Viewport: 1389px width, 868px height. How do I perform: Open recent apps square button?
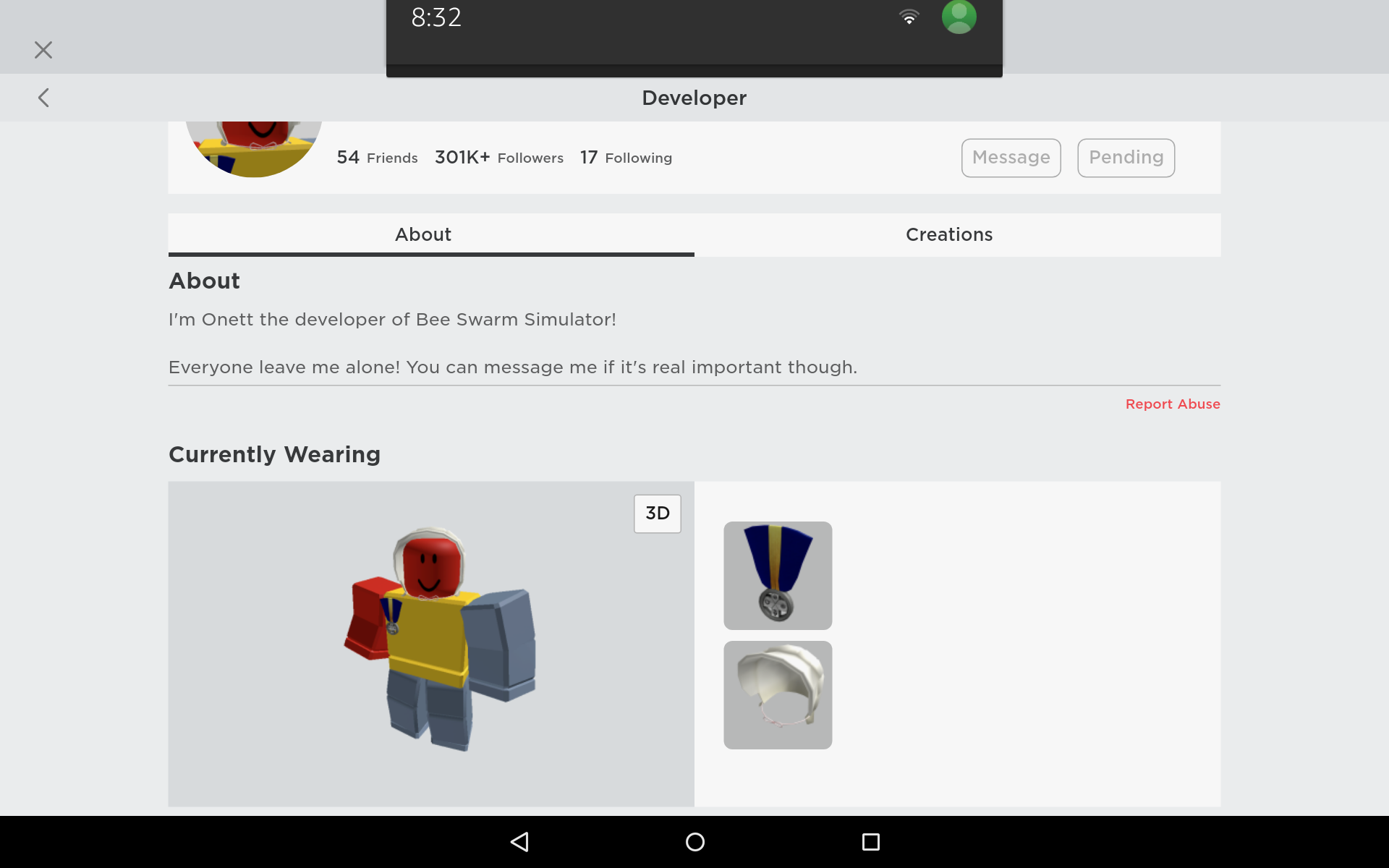[x=870, y=842]
